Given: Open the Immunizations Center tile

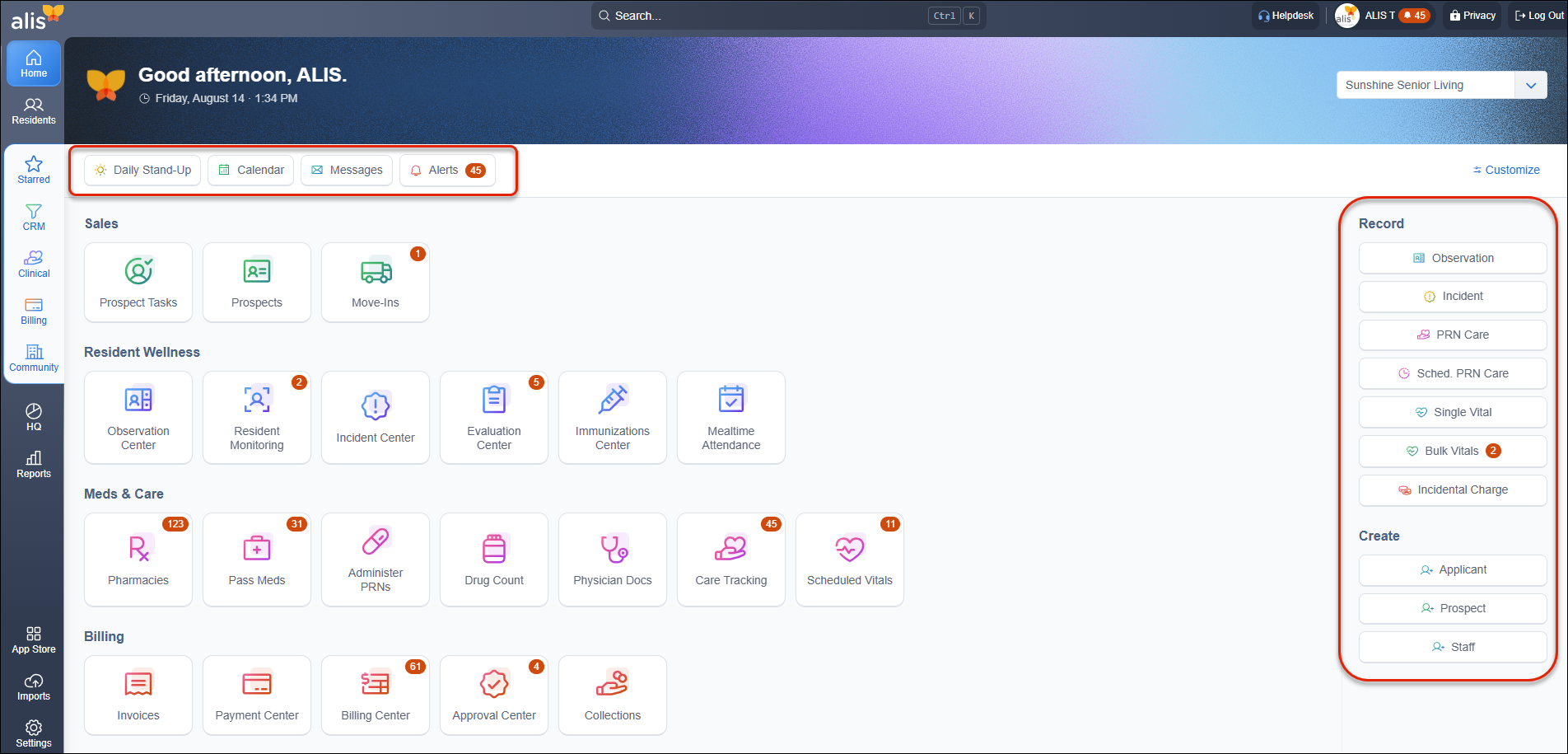Looking at the screenshot, I should click(613, 418).
